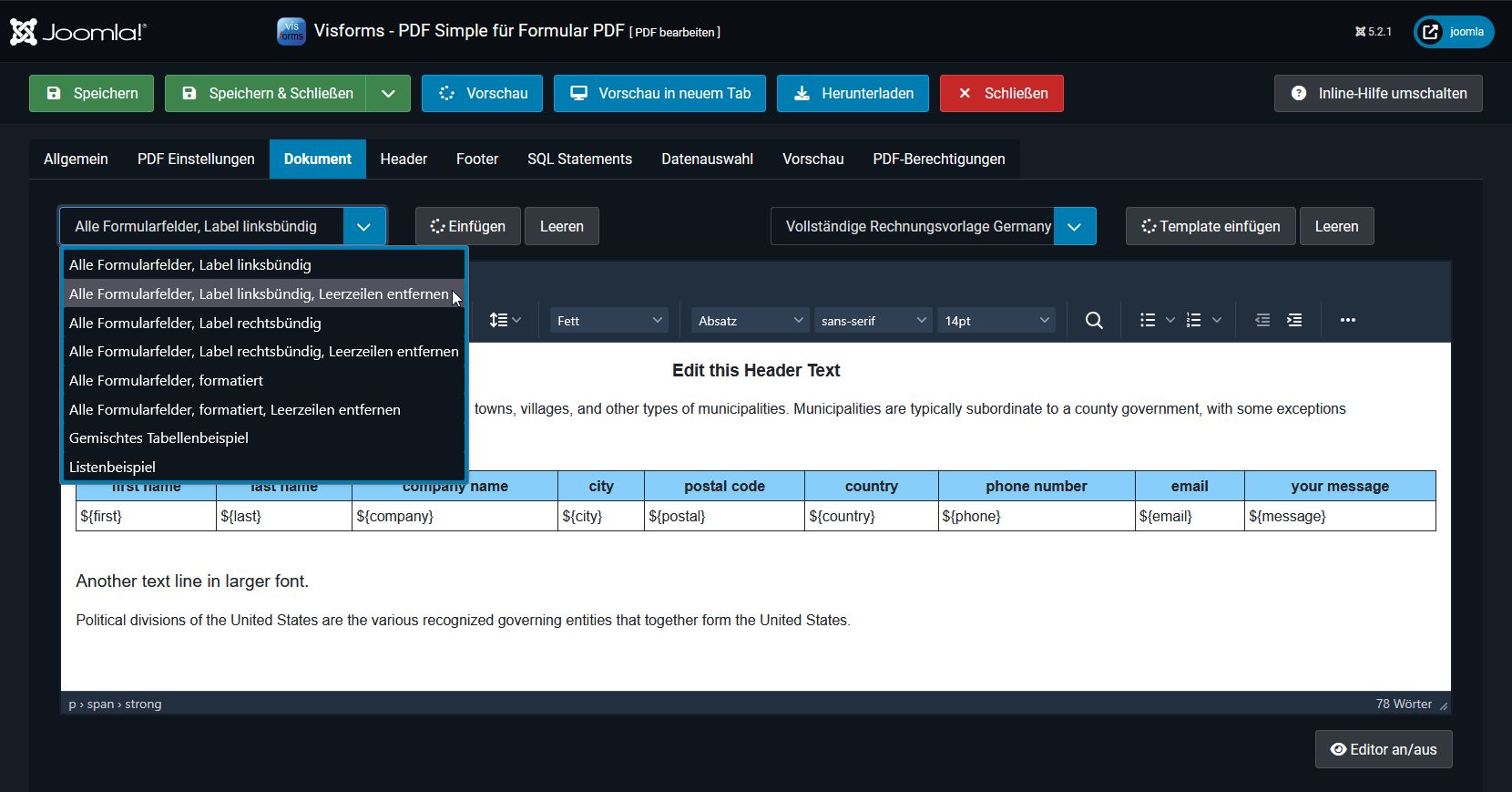Viewport: 1512px width, 792px height.
Task: Decrease indent of the paragraph
Action: (x=1262, y=320)
